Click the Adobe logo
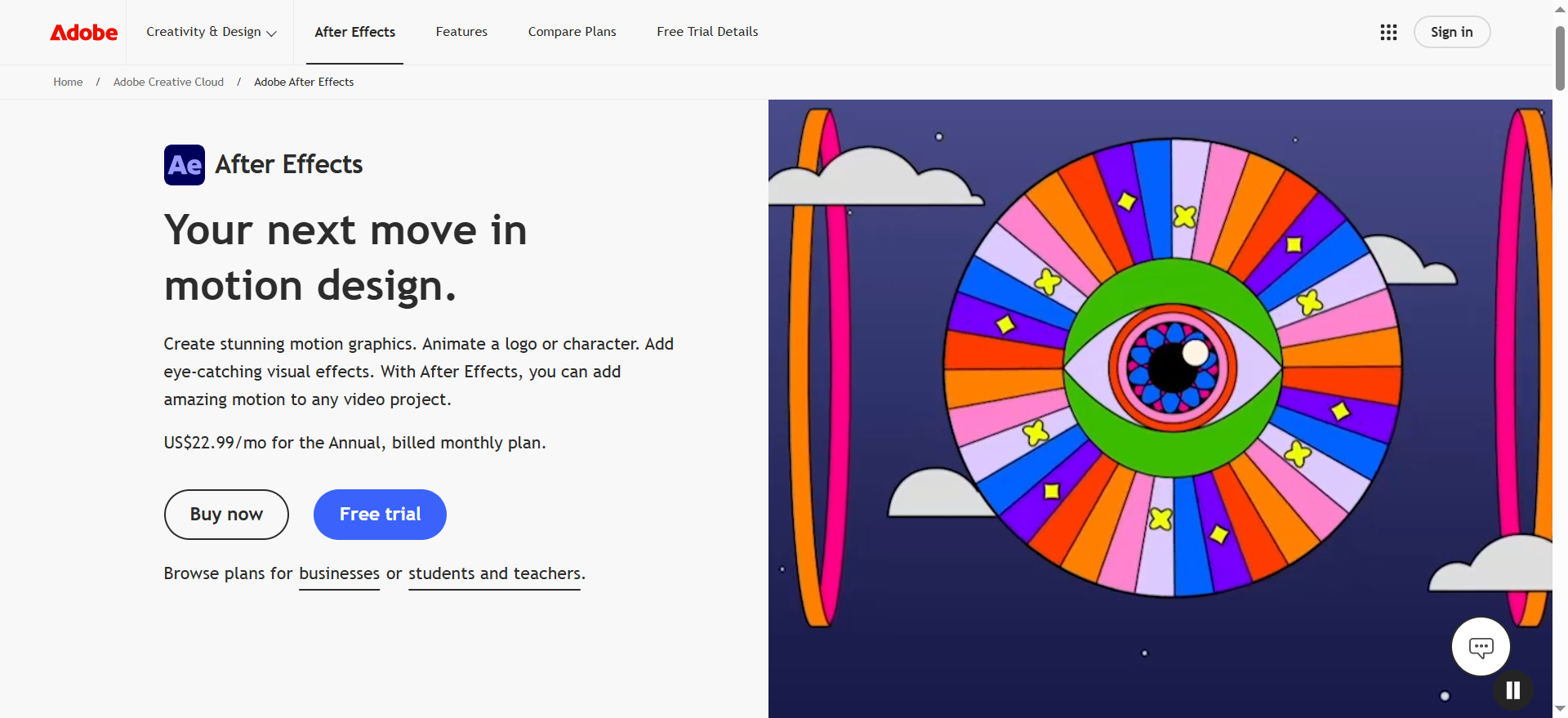The image size is (1568, 718). click(x=84, y=32)
